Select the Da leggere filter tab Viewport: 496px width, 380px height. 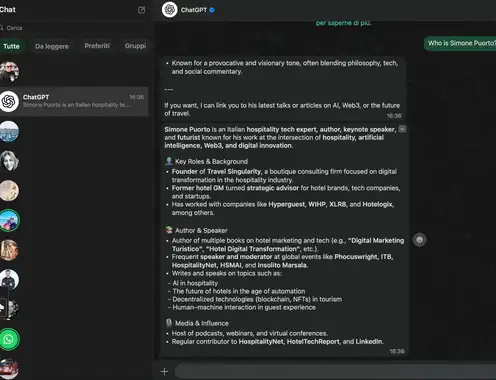(x=52, y=46)
